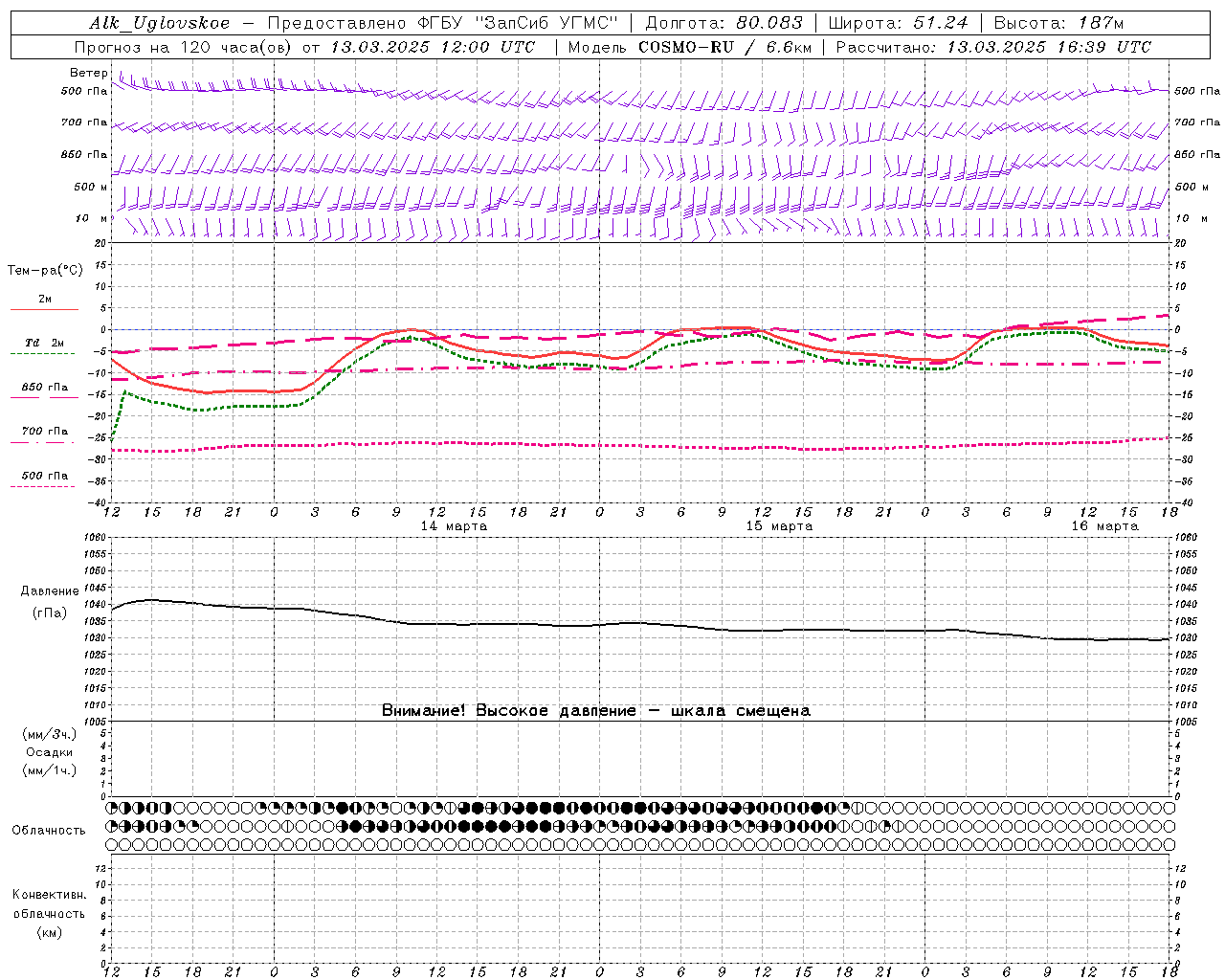Screen dimensions: 1225x980
Task: Click the Осадки precipitation label
Action: click(50, 752)
